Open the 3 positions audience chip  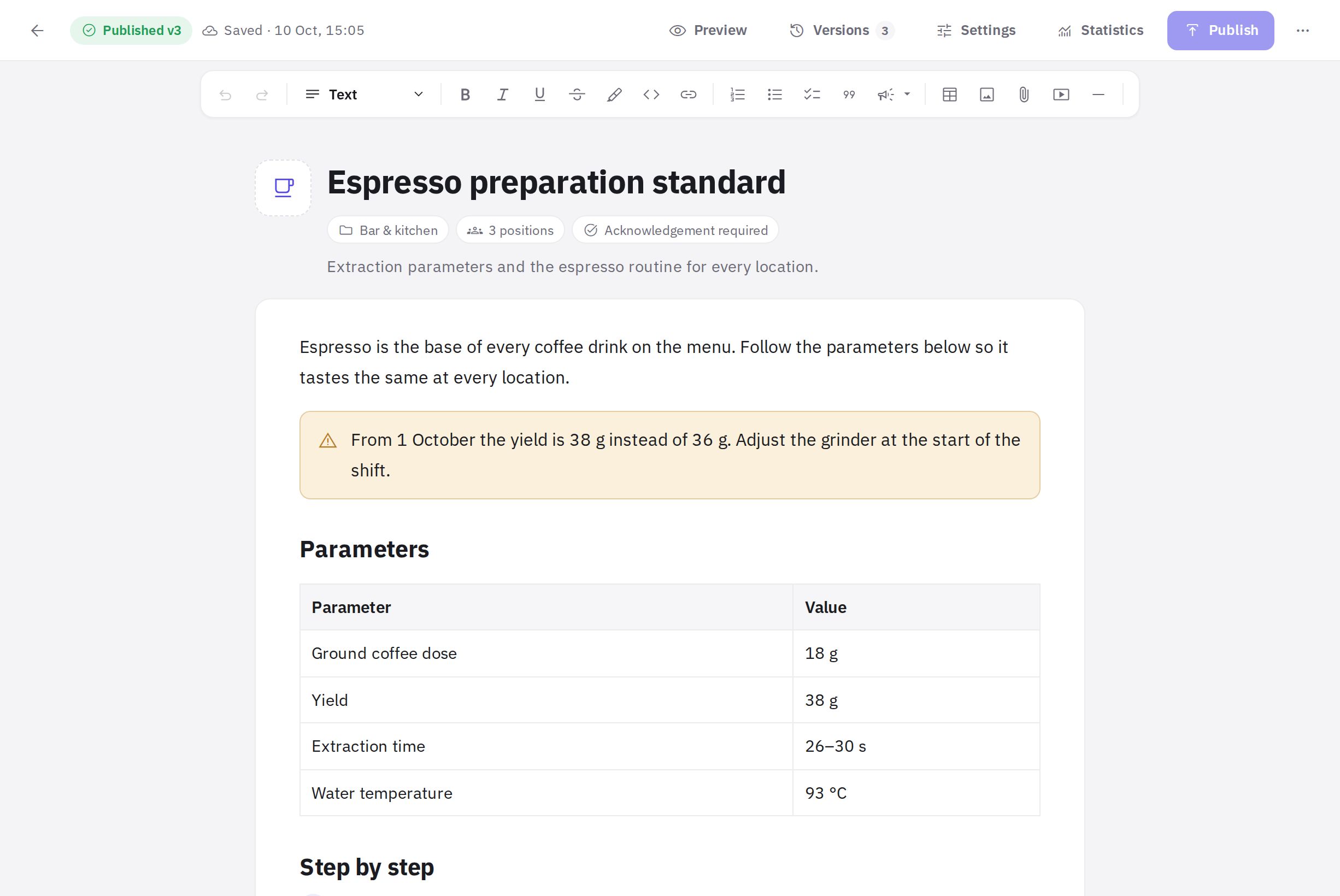click(x=510, y=231)
